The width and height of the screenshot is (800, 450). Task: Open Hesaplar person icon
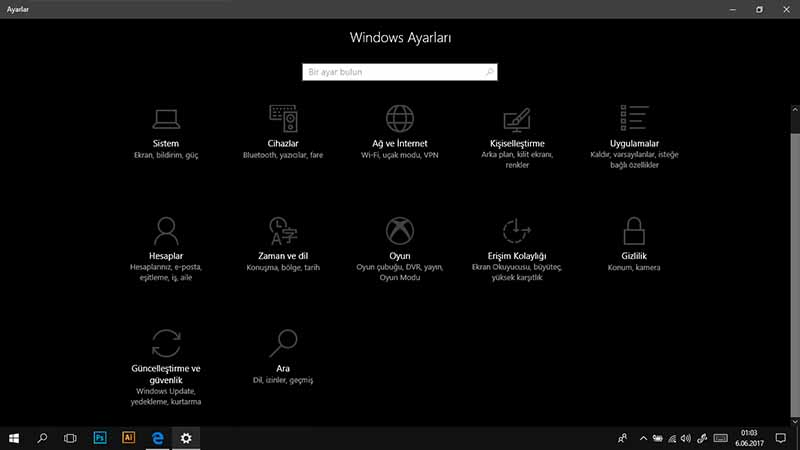click(166, 231)
